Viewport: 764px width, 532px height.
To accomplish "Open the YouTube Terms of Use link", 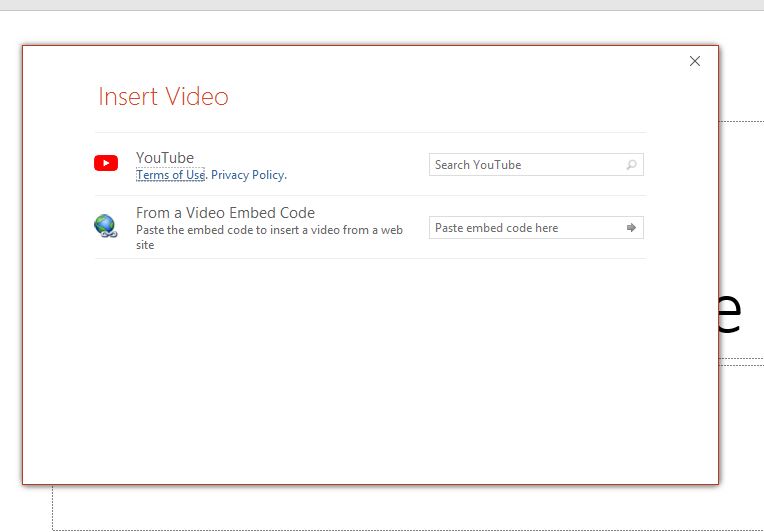I will 170,174.
